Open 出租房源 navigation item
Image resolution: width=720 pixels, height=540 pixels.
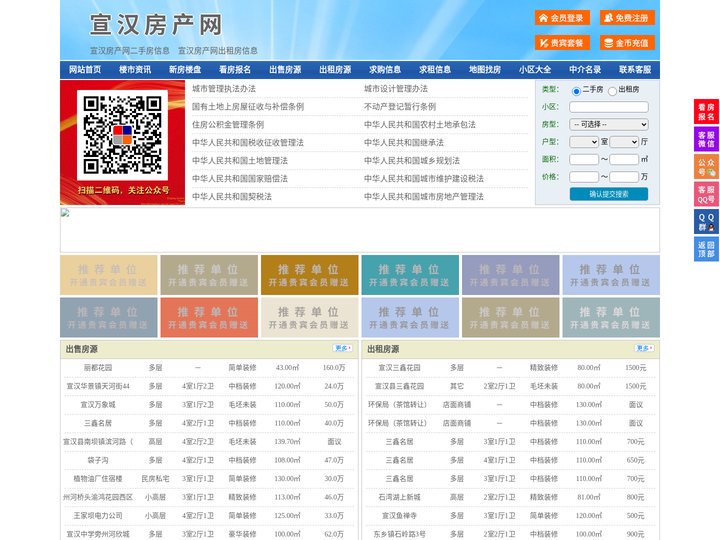pyautogui.click(x=335, y=70)
